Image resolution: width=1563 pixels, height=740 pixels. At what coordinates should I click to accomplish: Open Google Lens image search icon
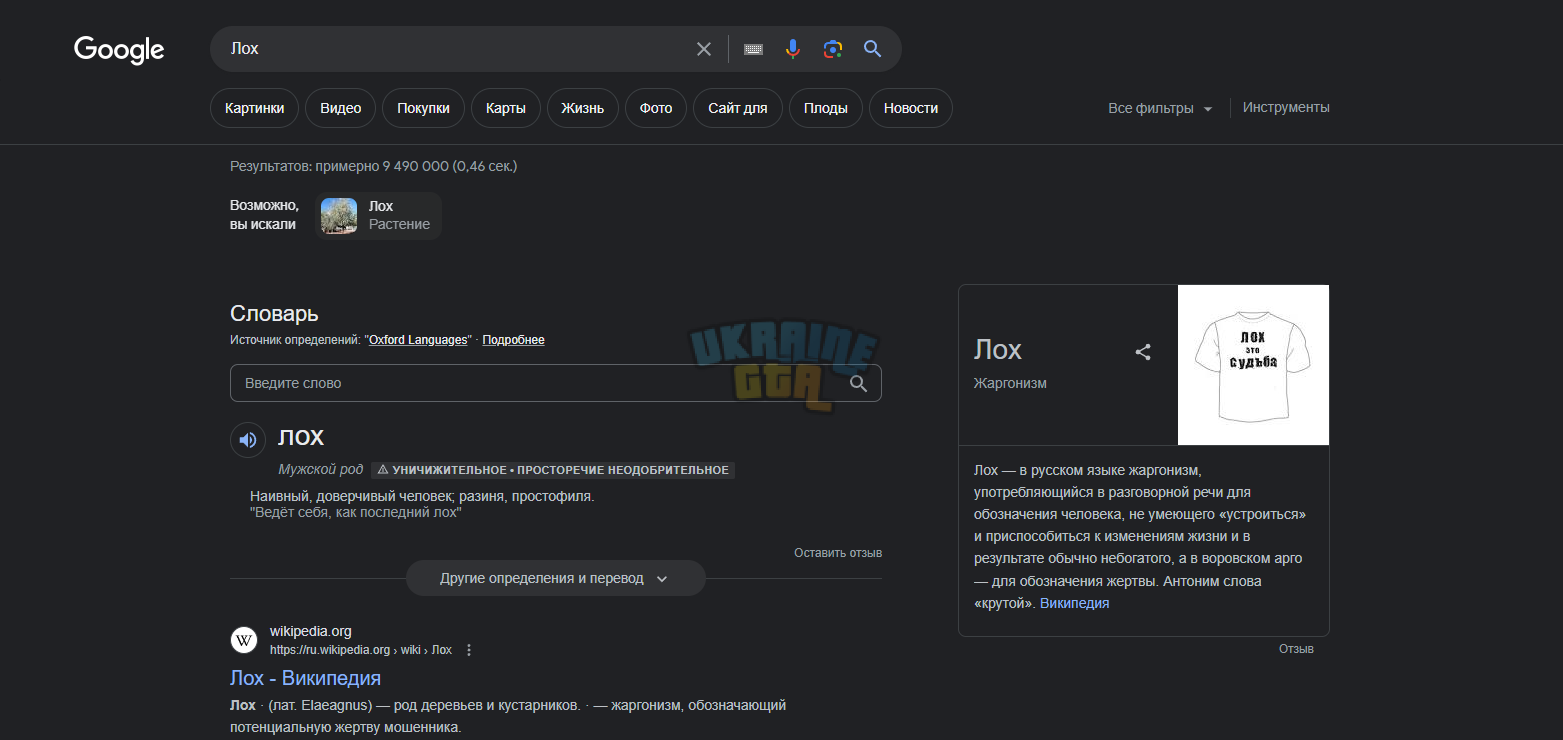tap(833, 49)
